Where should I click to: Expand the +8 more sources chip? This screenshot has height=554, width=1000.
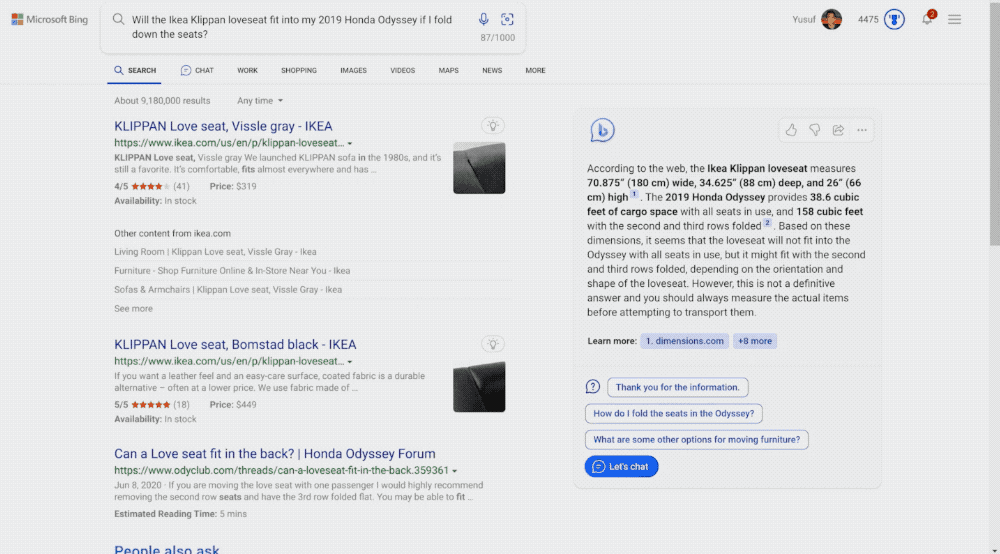click(x=755, y=341)
